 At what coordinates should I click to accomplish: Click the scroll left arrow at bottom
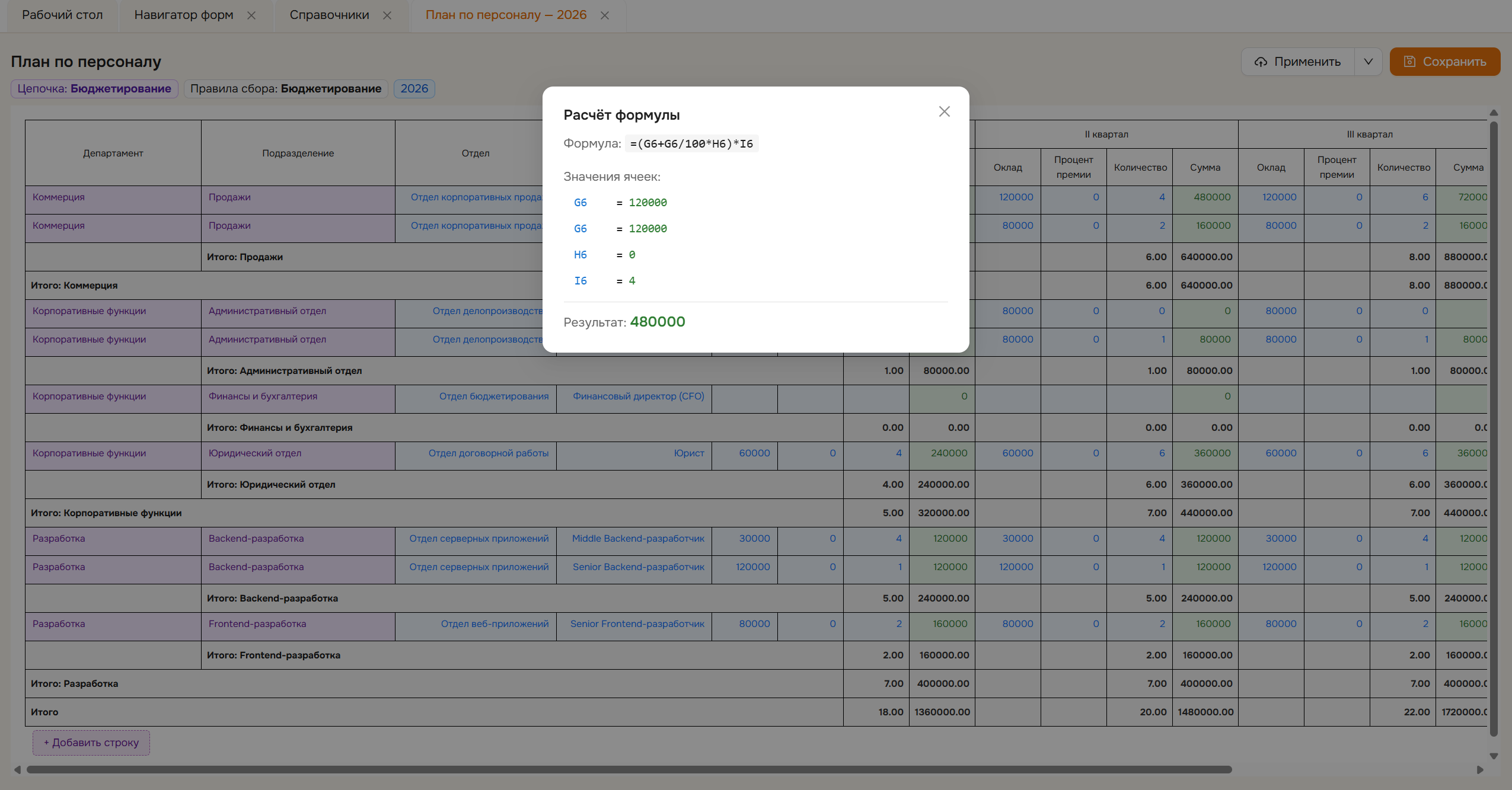18,770
